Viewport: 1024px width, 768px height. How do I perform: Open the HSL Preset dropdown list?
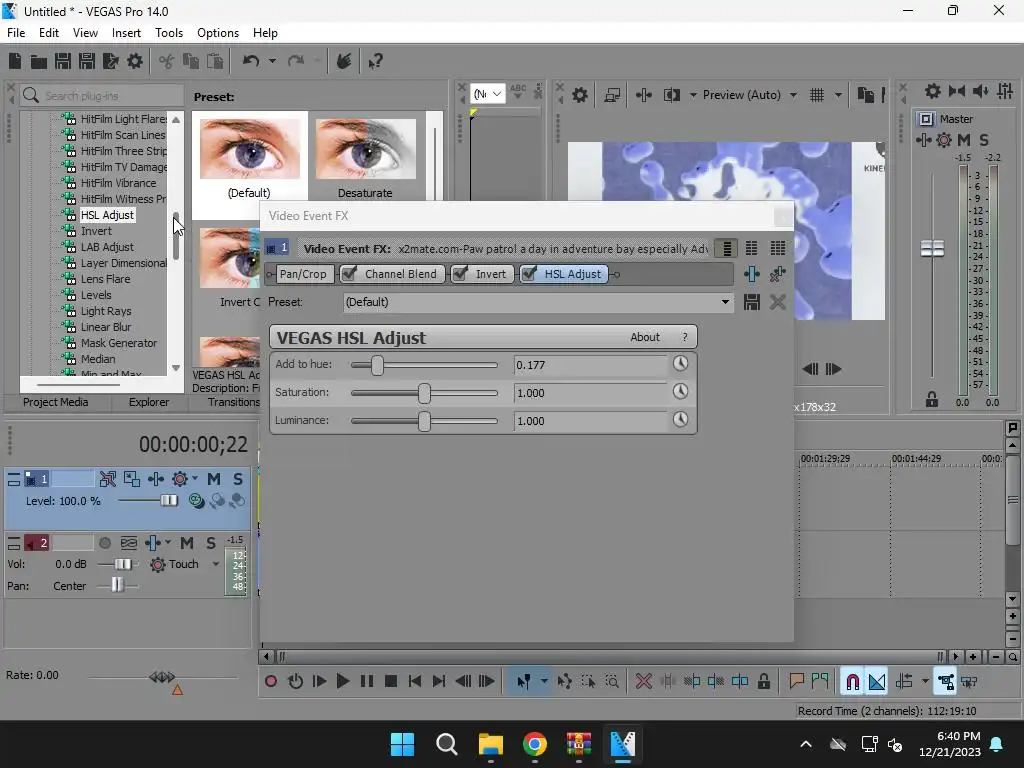725,302
